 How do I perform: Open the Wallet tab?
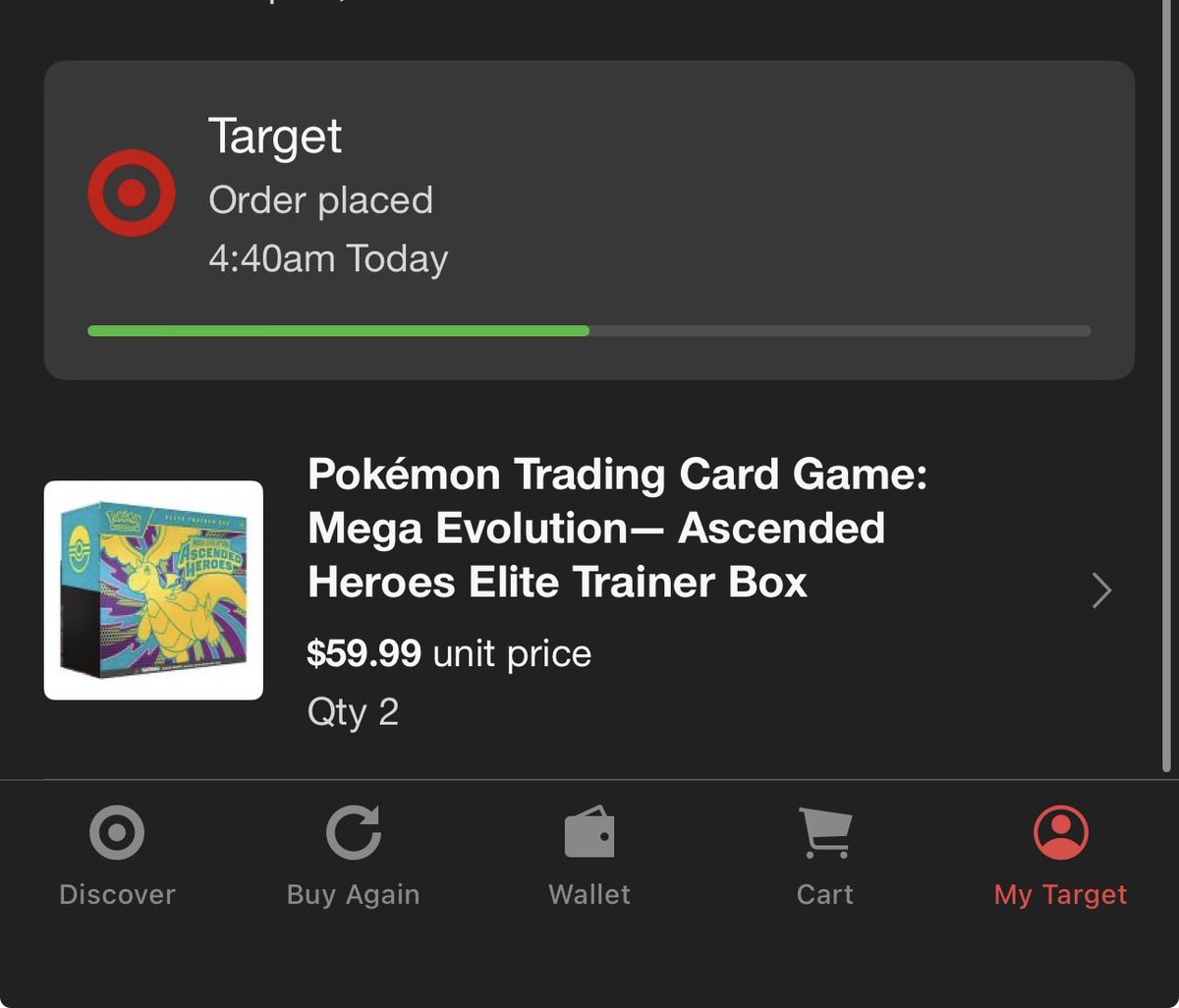coord(589,856)
